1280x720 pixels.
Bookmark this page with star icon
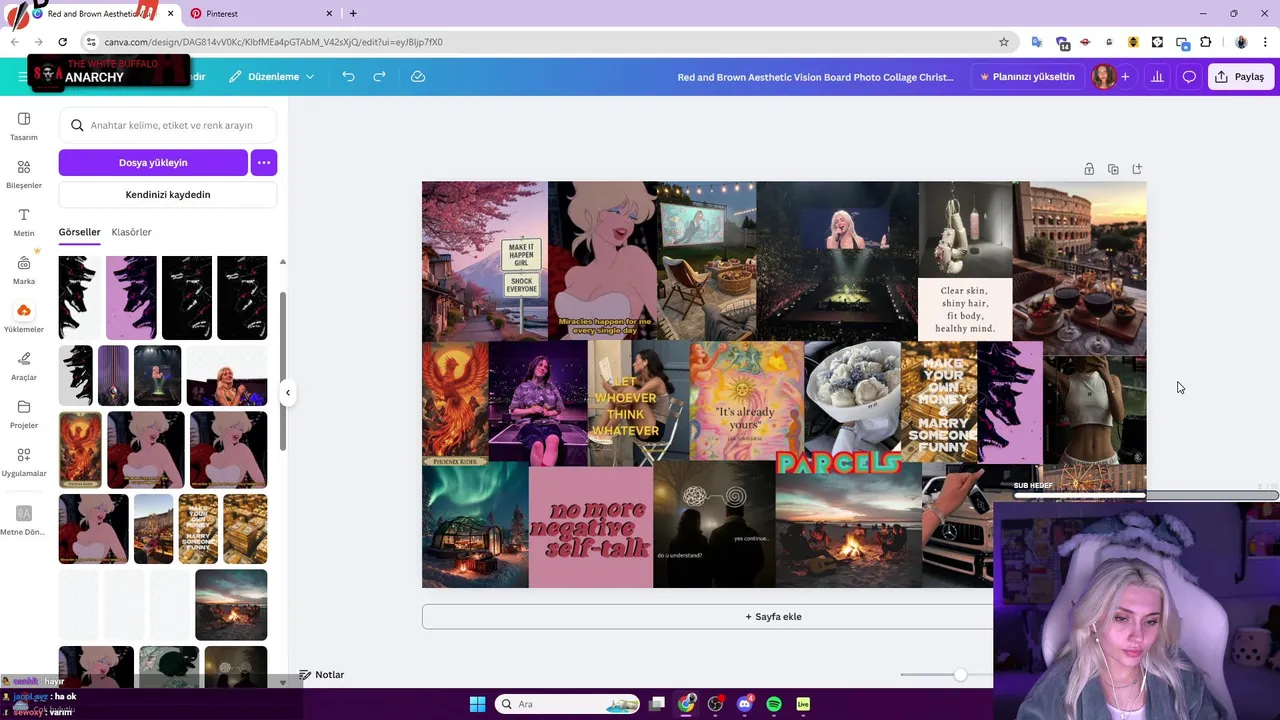point(1004,42)
